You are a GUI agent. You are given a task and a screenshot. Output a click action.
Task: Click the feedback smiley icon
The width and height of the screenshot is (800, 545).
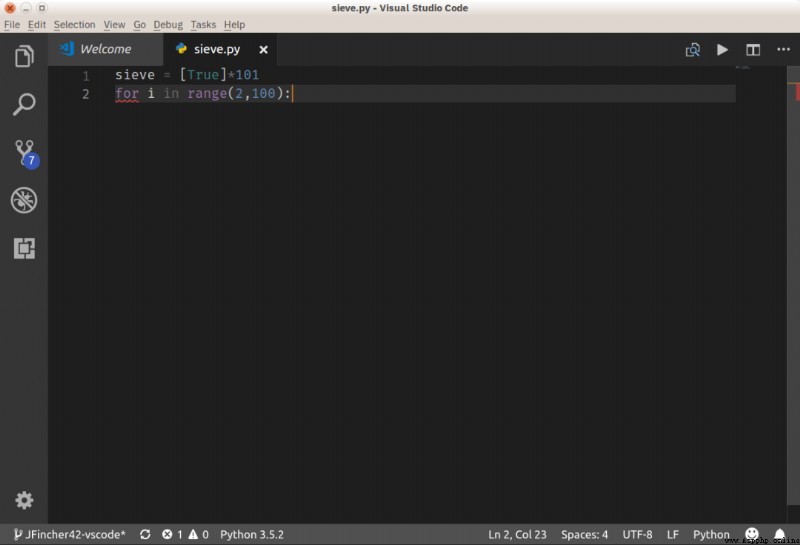[752, 534]
